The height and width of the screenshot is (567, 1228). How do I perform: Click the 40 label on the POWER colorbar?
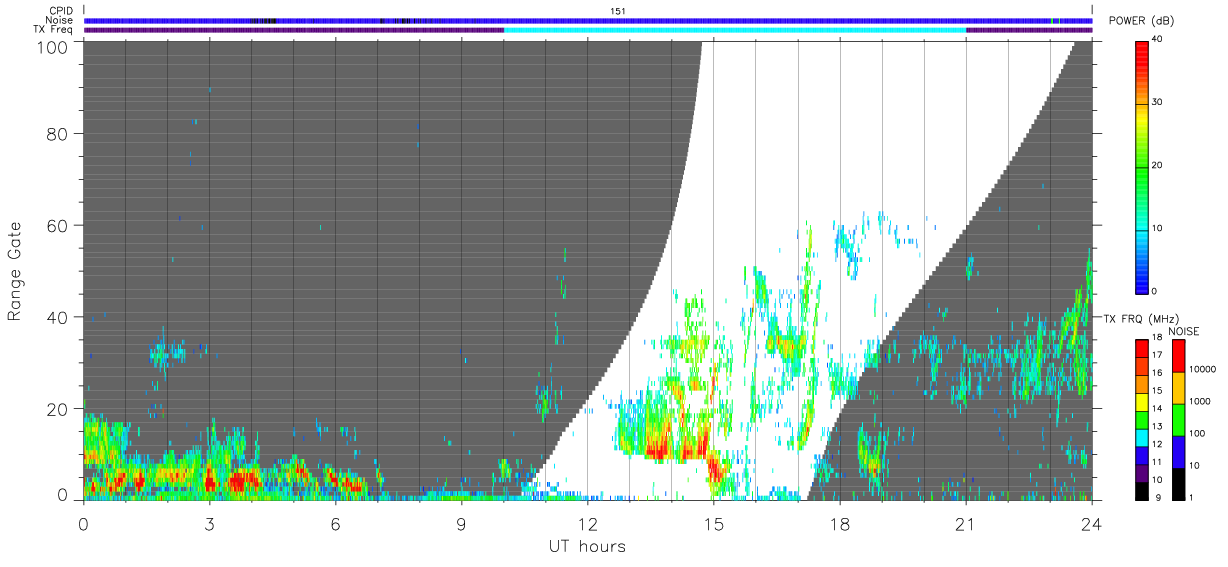tap(1158, 39)
